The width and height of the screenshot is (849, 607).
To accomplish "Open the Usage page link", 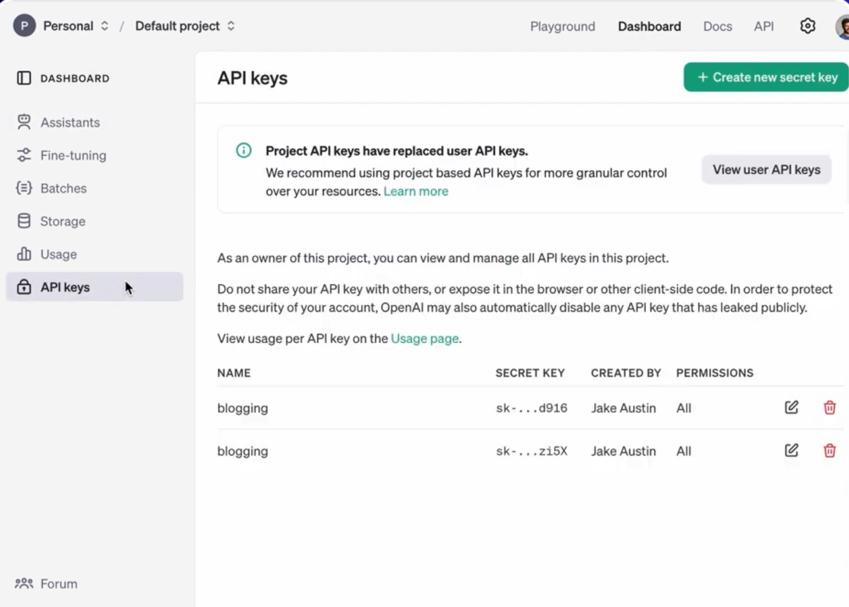I will click(x=425, y=339).
